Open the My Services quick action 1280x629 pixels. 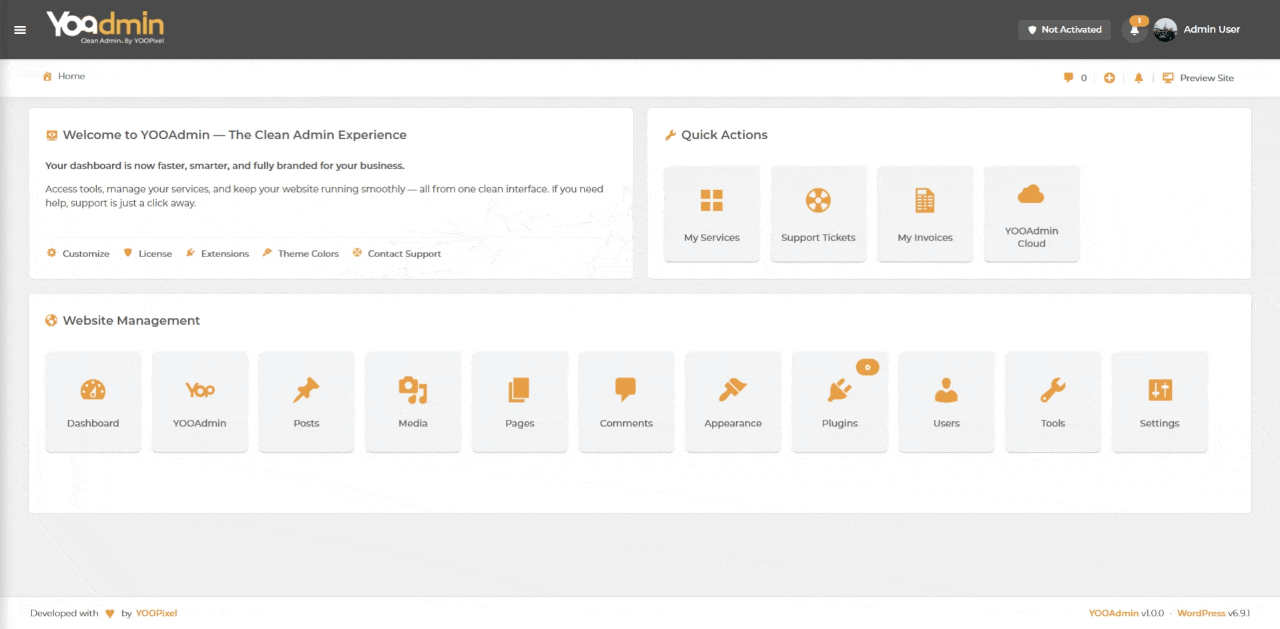click(x=712, y=214)
